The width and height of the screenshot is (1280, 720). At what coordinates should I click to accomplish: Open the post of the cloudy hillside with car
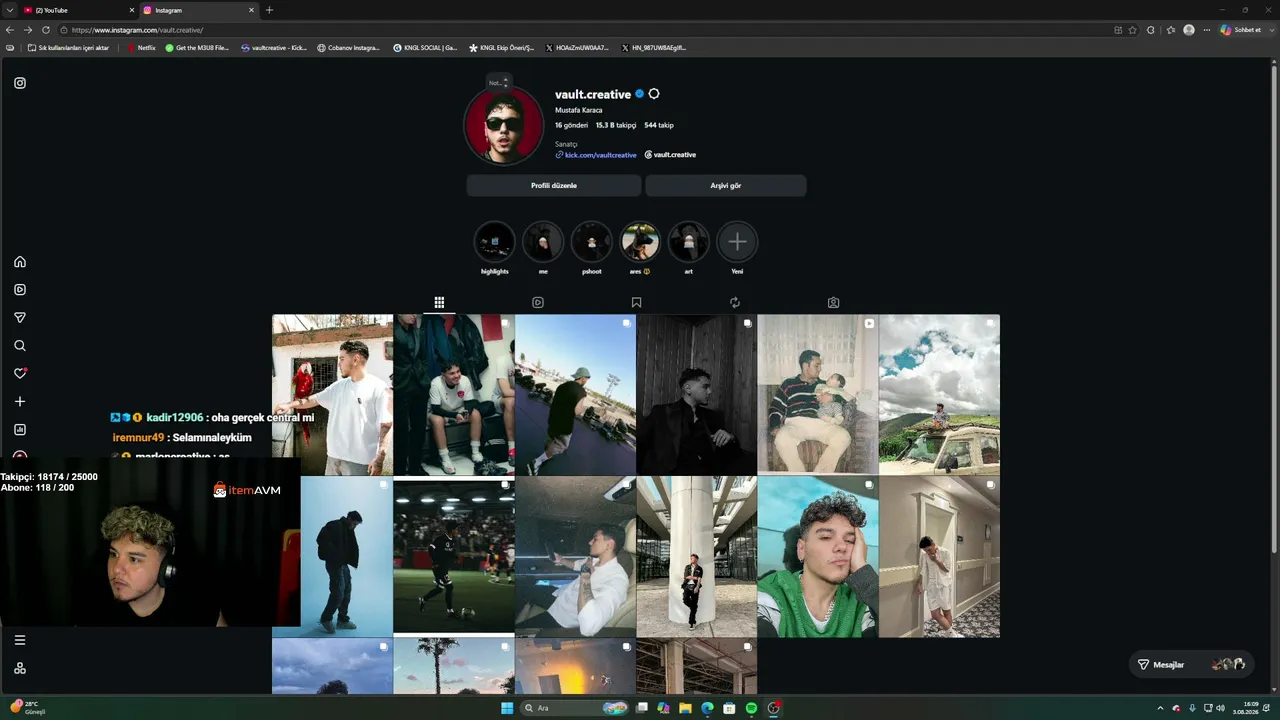point(939,395)
